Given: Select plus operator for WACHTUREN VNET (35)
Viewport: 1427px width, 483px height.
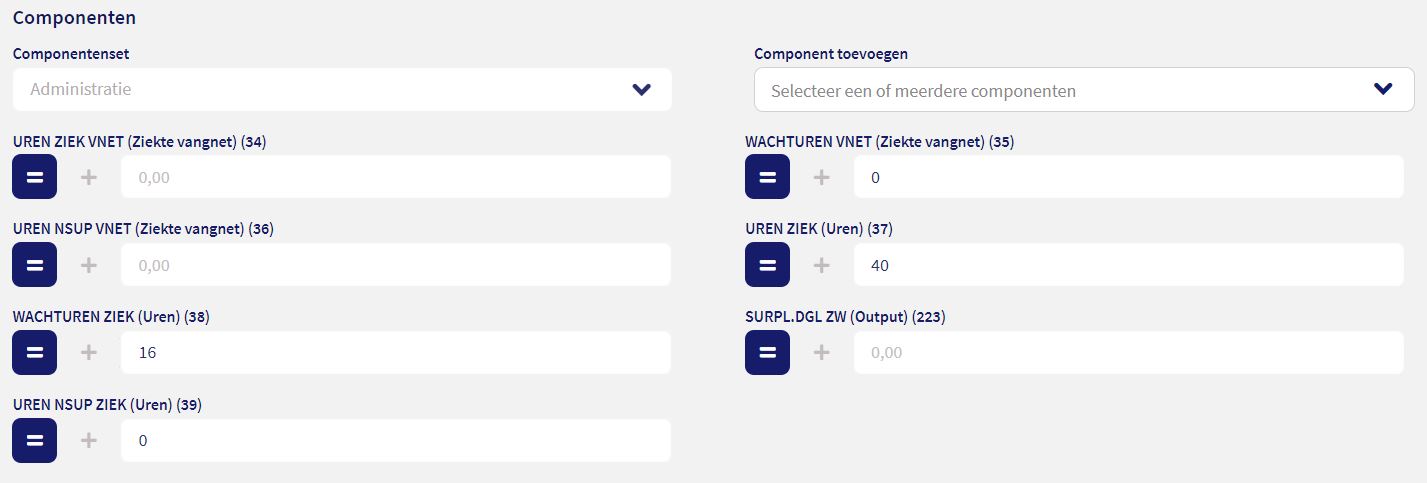Looking at the screenshot, I should coord(821,177).
